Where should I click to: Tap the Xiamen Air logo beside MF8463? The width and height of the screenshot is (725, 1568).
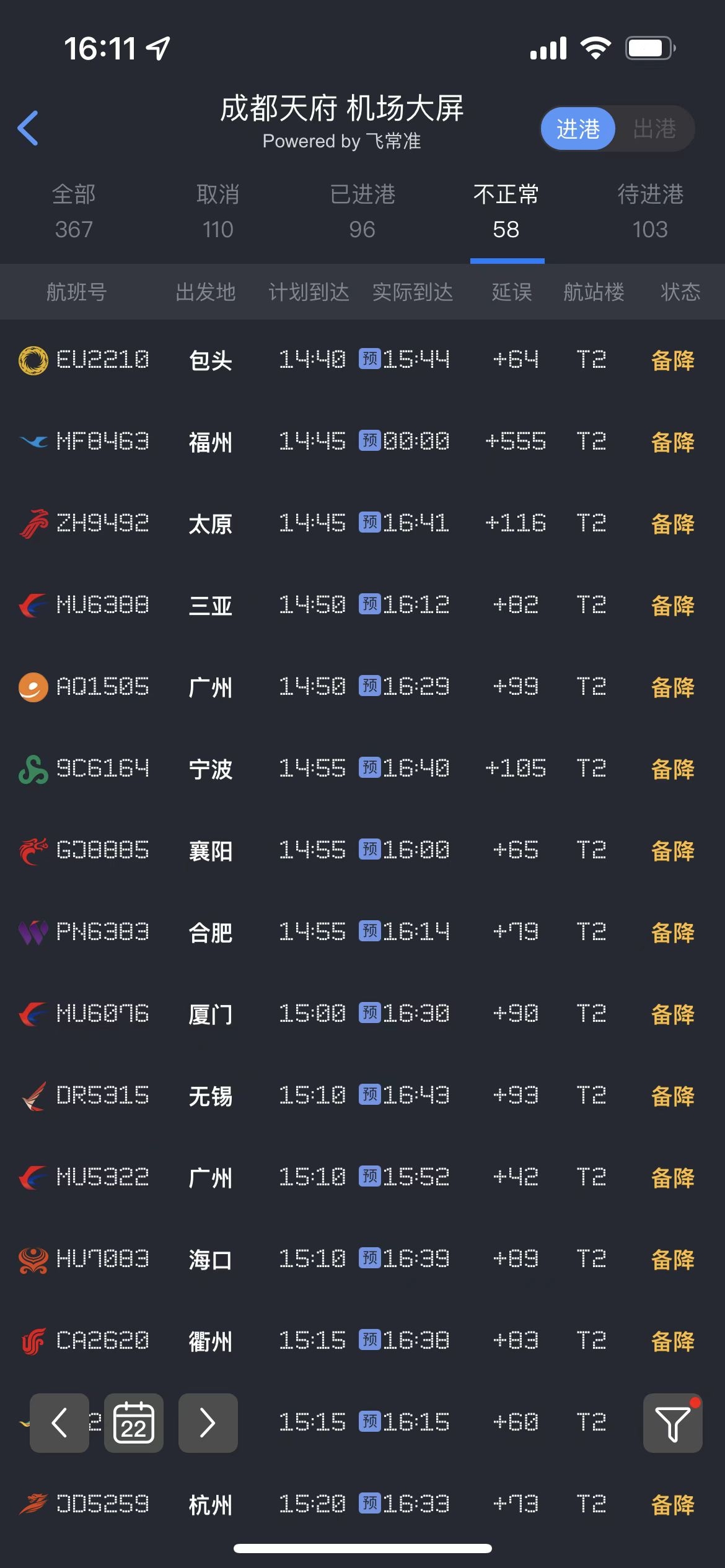click(33, 442)
